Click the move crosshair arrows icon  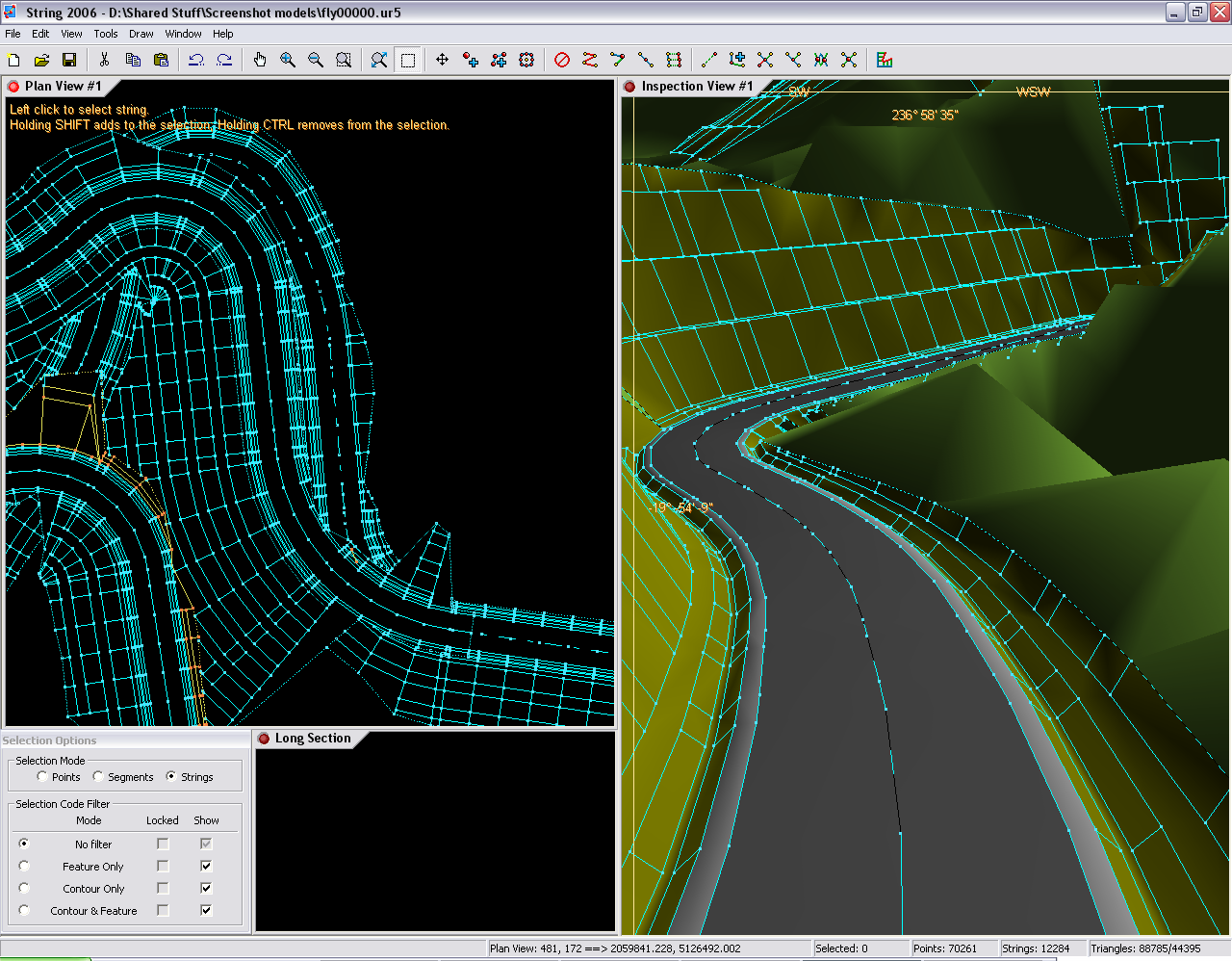click(442, 60)
